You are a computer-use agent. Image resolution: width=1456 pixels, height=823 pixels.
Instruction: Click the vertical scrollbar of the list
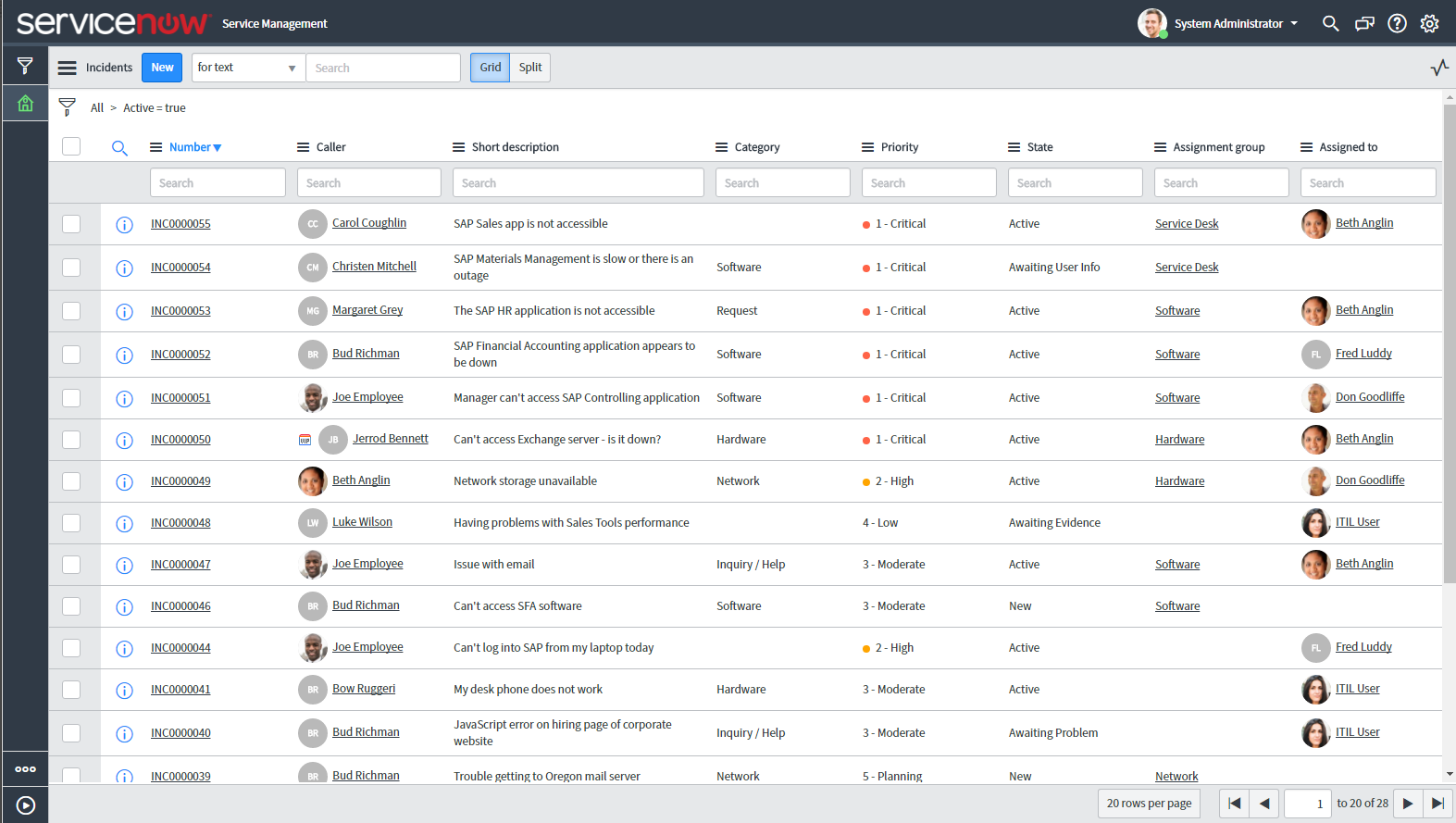(1450, 343)
